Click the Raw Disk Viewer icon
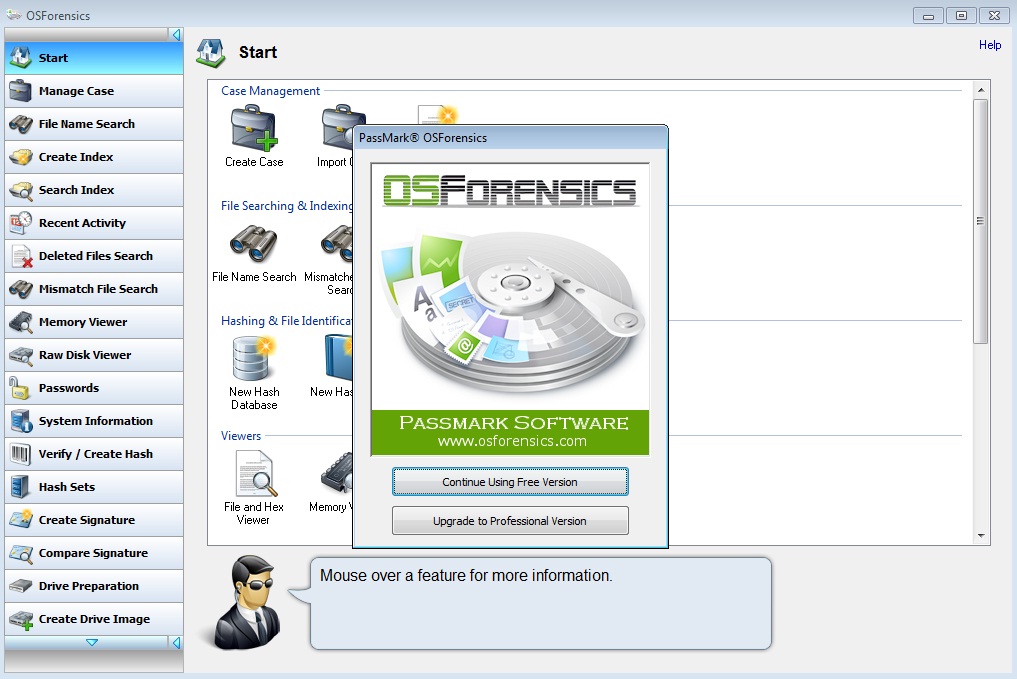Image resolution: width=1017 pixels, height=679 pixels. coord(21,355)
